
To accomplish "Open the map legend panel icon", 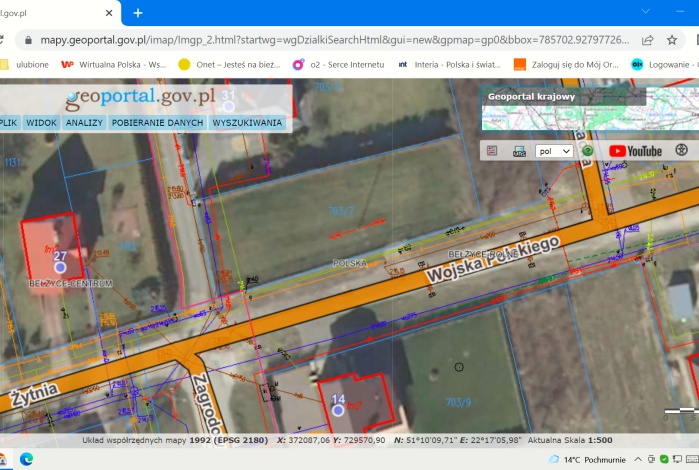I will click(x=492, y=151).
